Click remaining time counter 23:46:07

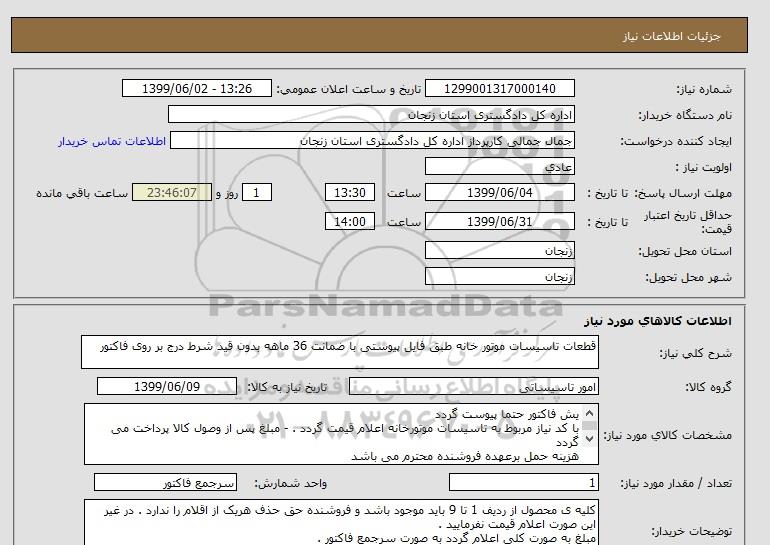tap(172, 192)
